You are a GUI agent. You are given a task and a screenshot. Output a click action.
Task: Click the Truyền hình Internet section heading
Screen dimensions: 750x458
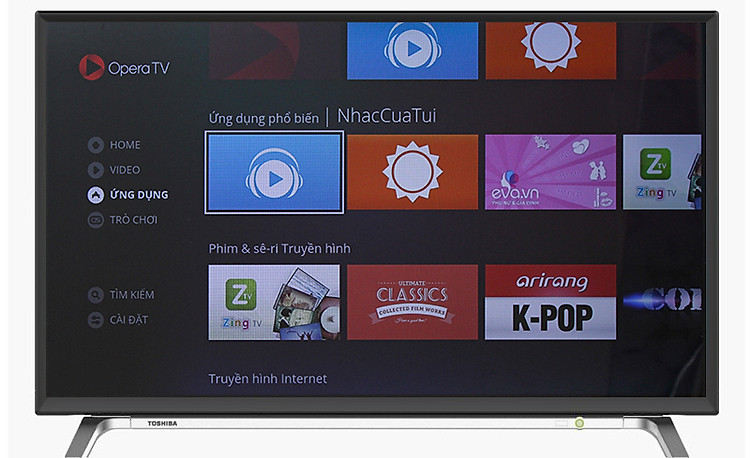pyautogui.click(x=268, y=379)
